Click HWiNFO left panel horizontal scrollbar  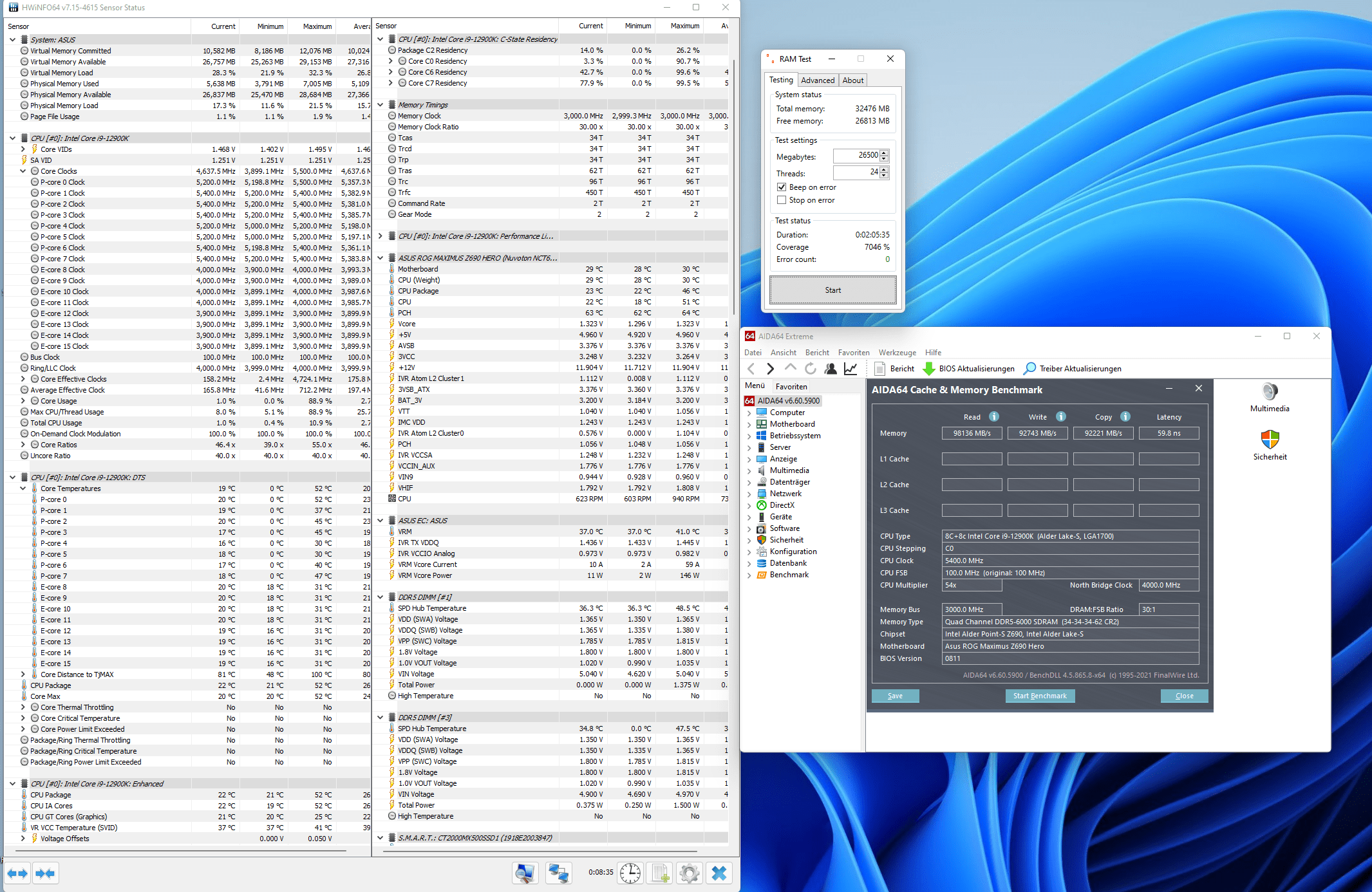pos(180,851)
